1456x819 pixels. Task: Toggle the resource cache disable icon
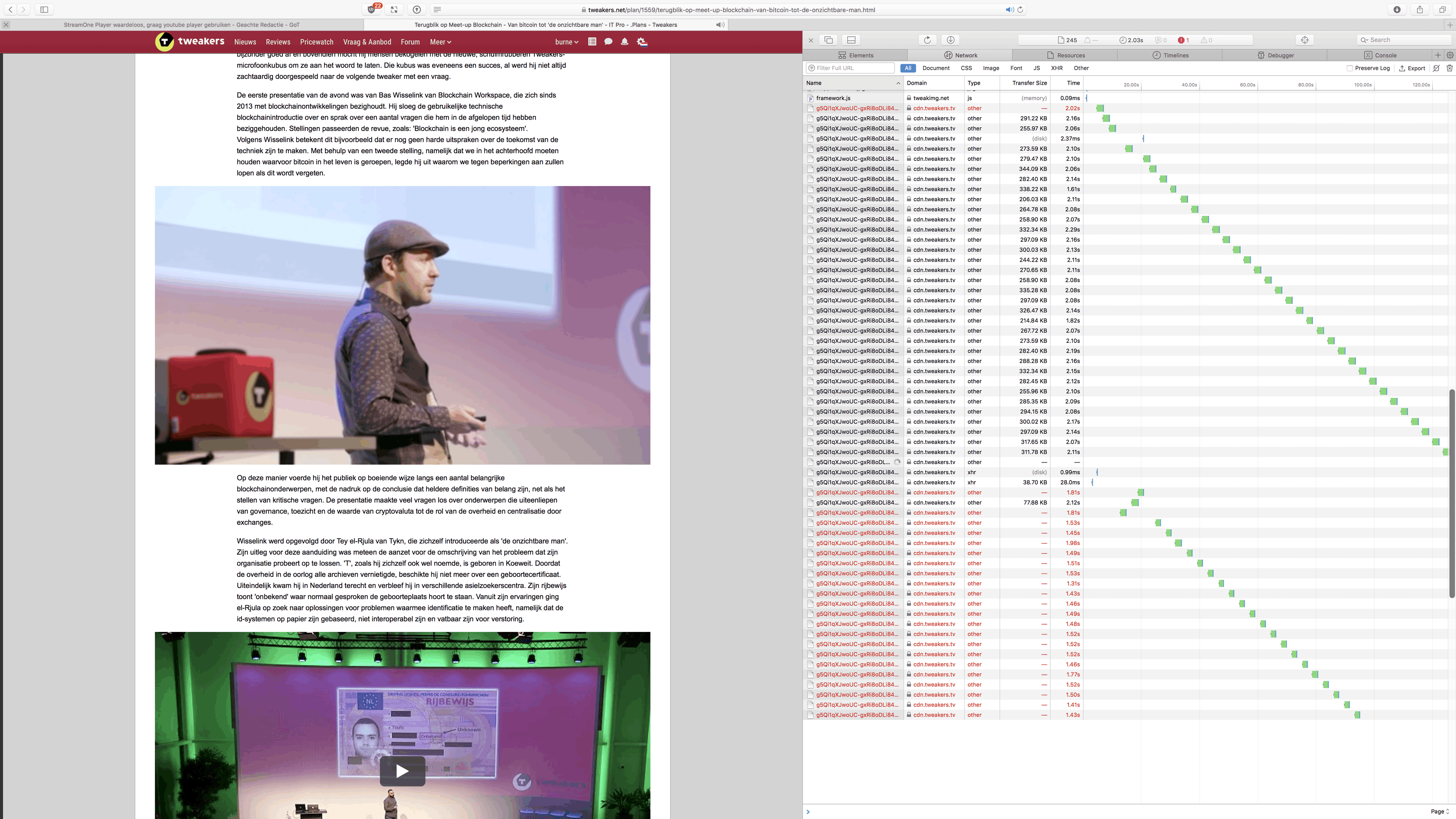click(1436, 68)
